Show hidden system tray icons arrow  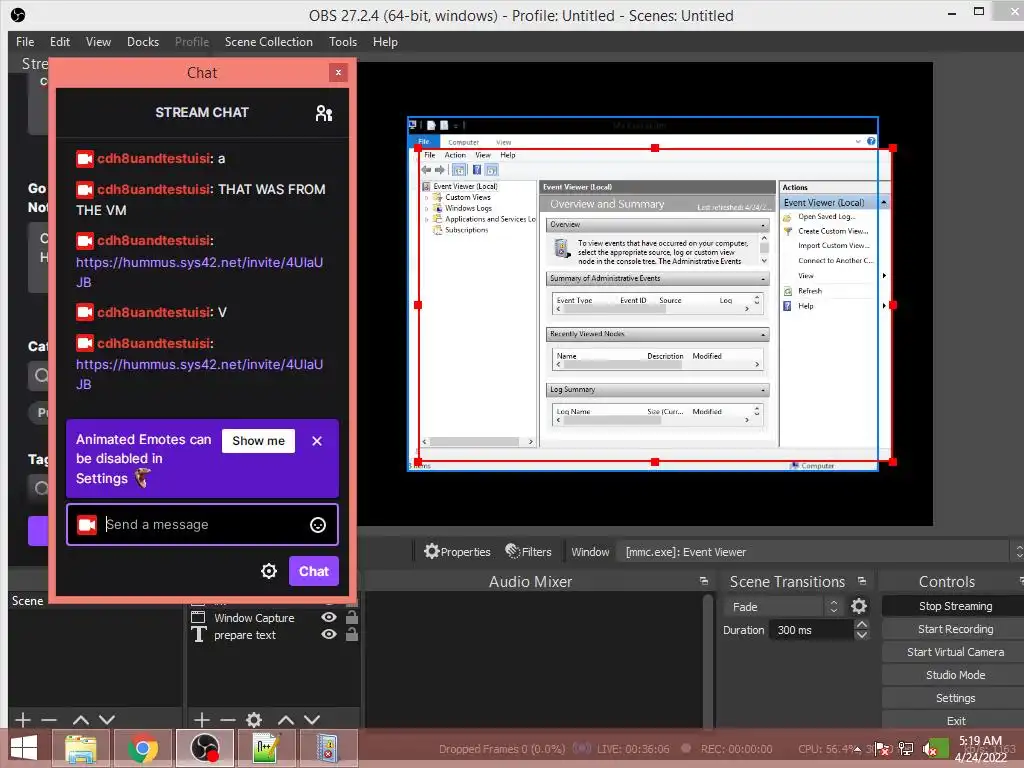click(857, 750)
